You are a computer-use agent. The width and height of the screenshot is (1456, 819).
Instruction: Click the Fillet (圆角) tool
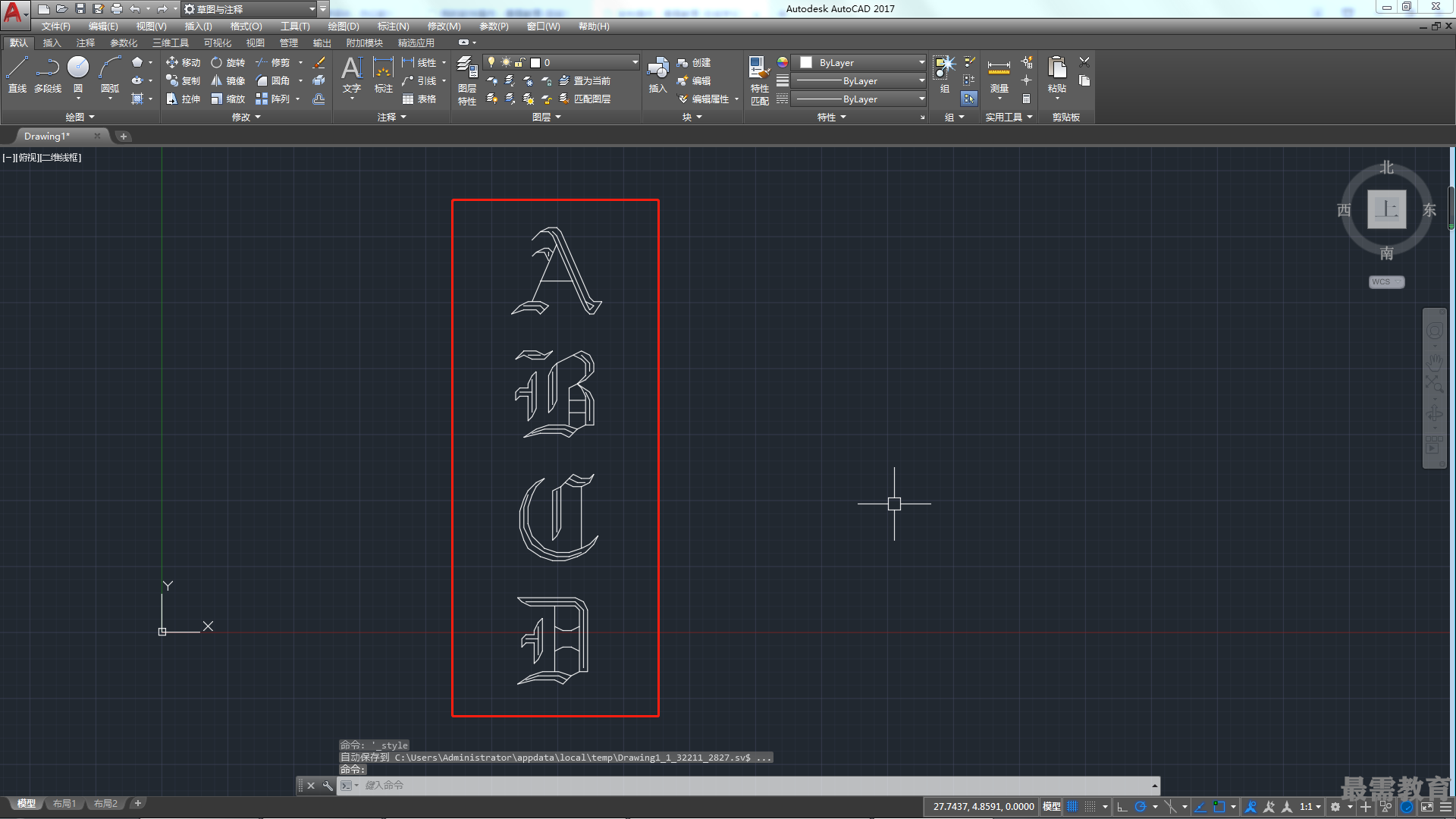pyautogui.click(x=273, y=81)
